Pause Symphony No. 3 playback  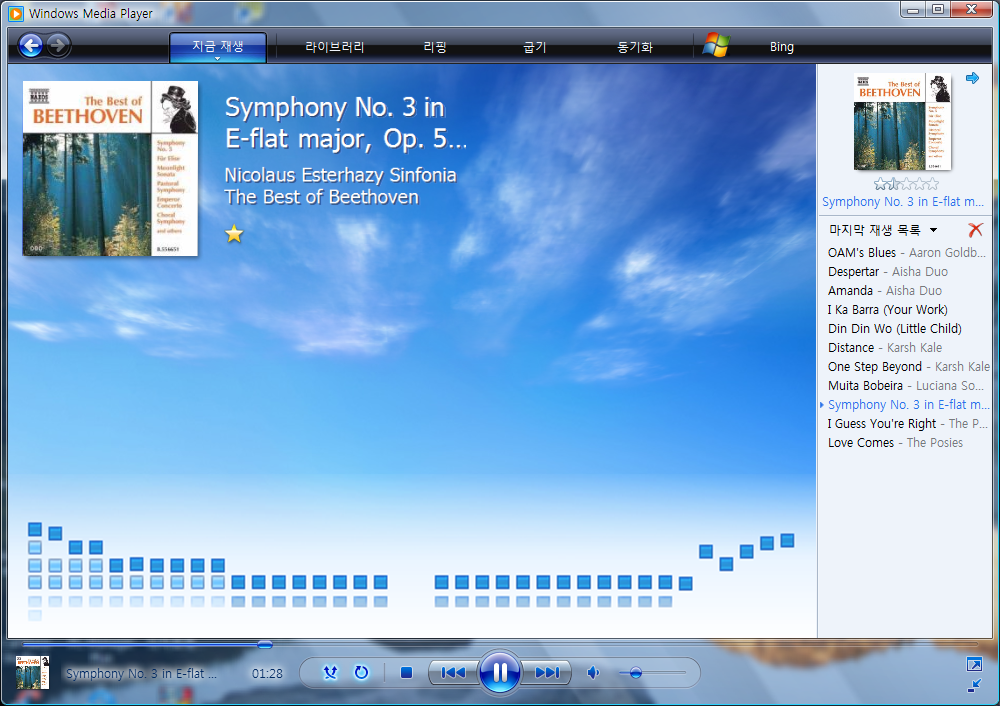[x=499, y=672]
